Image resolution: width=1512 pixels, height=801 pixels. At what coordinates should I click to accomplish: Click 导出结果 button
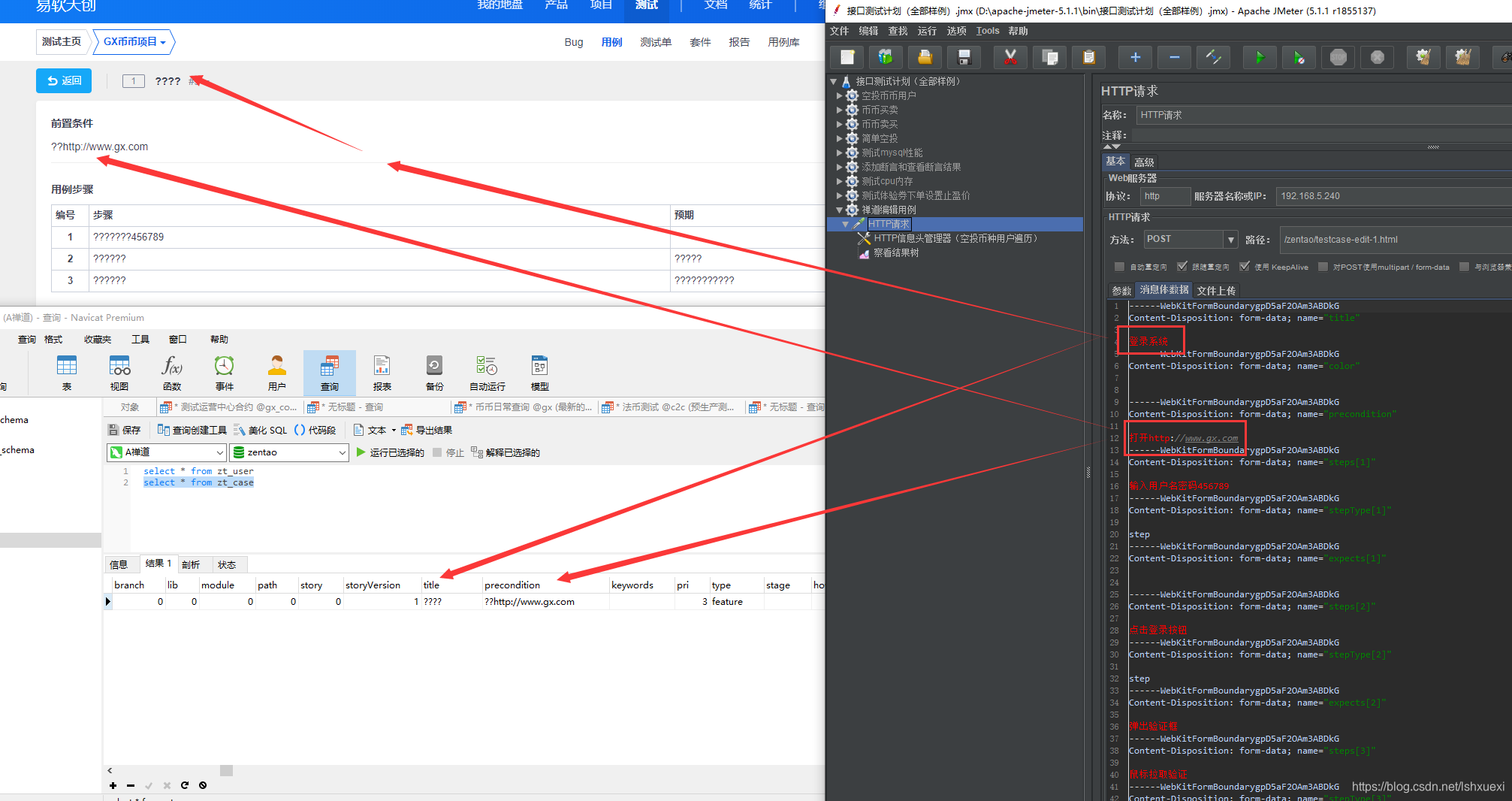427,430
